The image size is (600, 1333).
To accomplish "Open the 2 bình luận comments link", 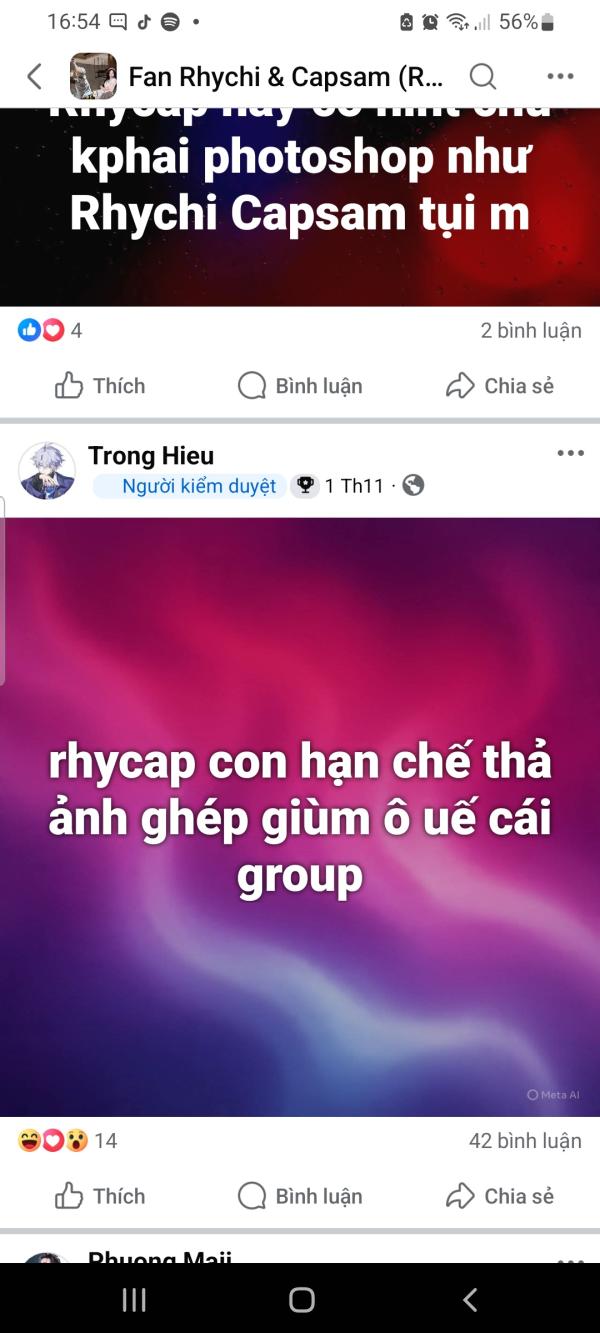I will pyautogui.click(x=531, y=330).
